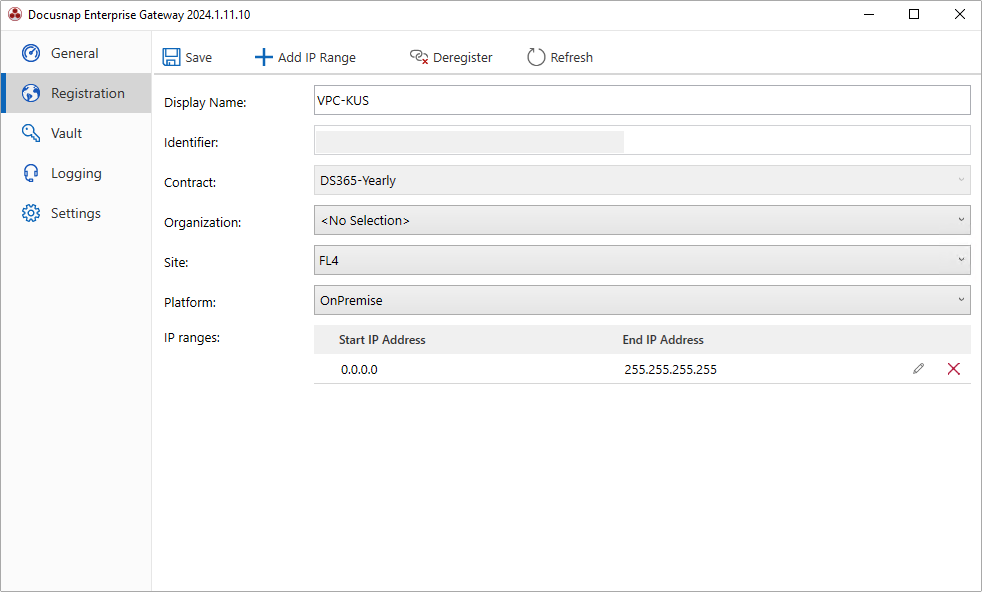Select the Registration sidebar item

click(x=76, y=93)
